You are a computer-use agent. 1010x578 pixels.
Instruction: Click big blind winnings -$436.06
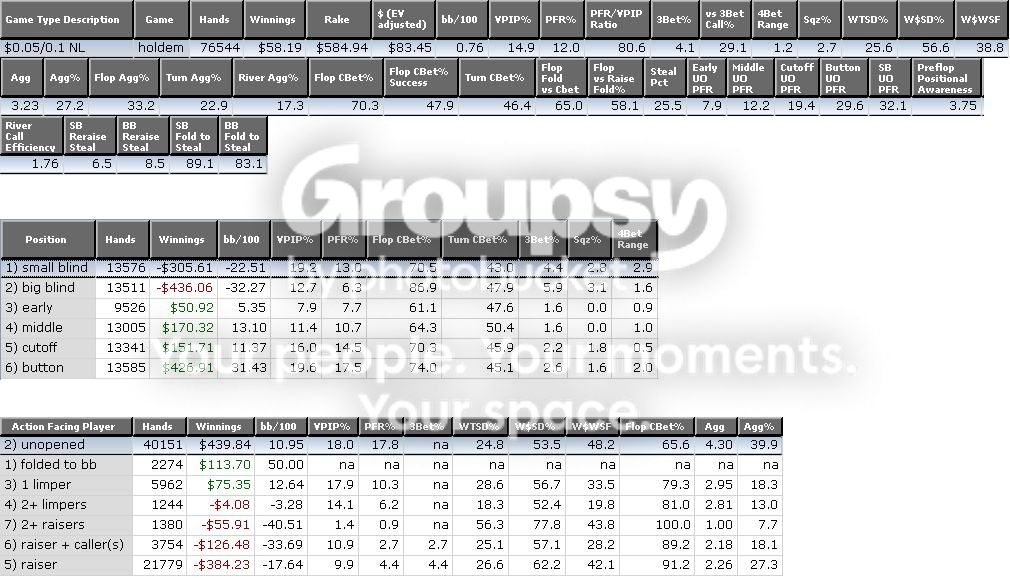[x=184, y=287]
